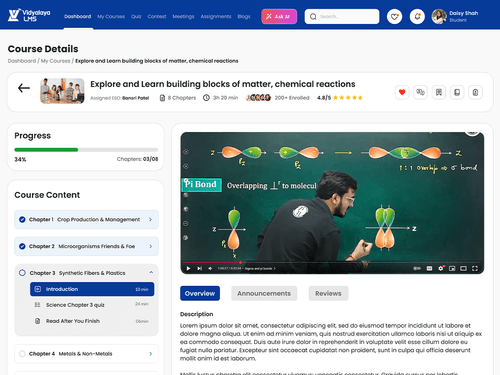Click Daisy Shah's profile avatar
Viewport: 500px width, 375px height.
tap(439, 16)
